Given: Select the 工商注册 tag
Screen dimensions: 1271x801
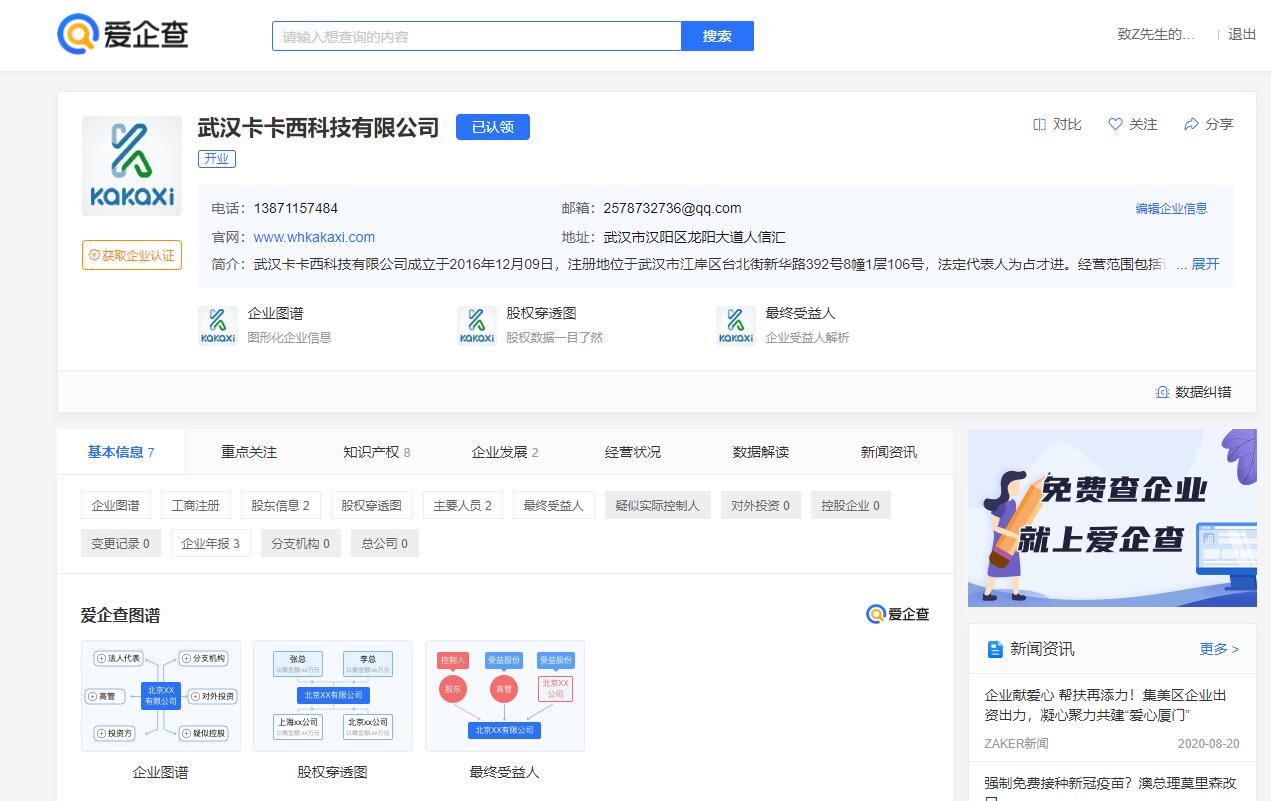Looking at the screenshot, I should point(196,505).
